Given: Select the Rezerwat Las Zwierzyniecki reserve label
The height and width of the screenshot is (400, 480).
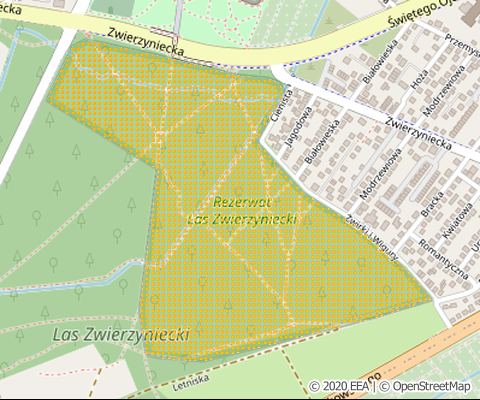Looking at the screenshot, I should click(242, 211).
